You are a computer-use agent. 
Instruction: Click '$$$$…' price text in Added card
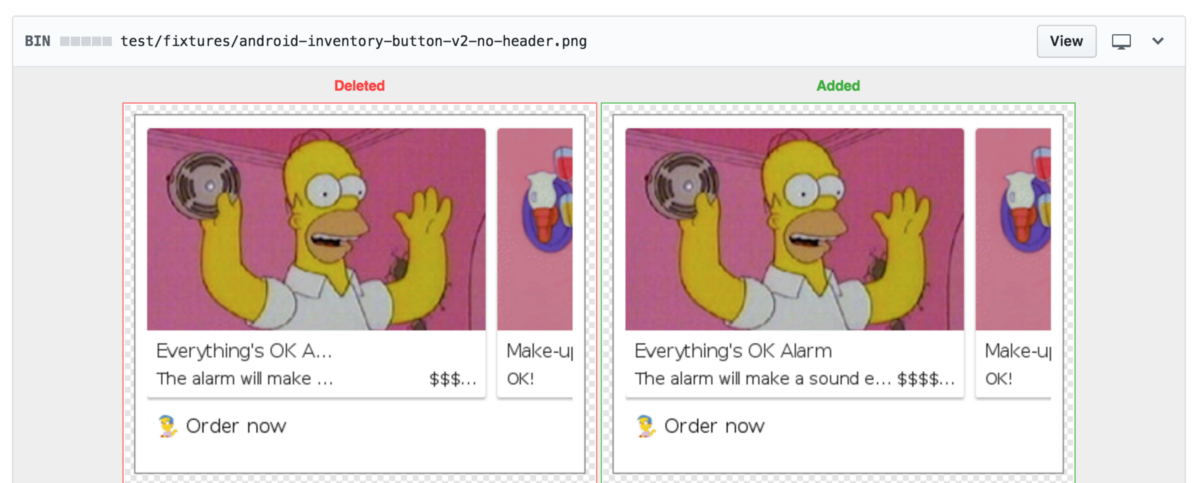coord(926,379)
